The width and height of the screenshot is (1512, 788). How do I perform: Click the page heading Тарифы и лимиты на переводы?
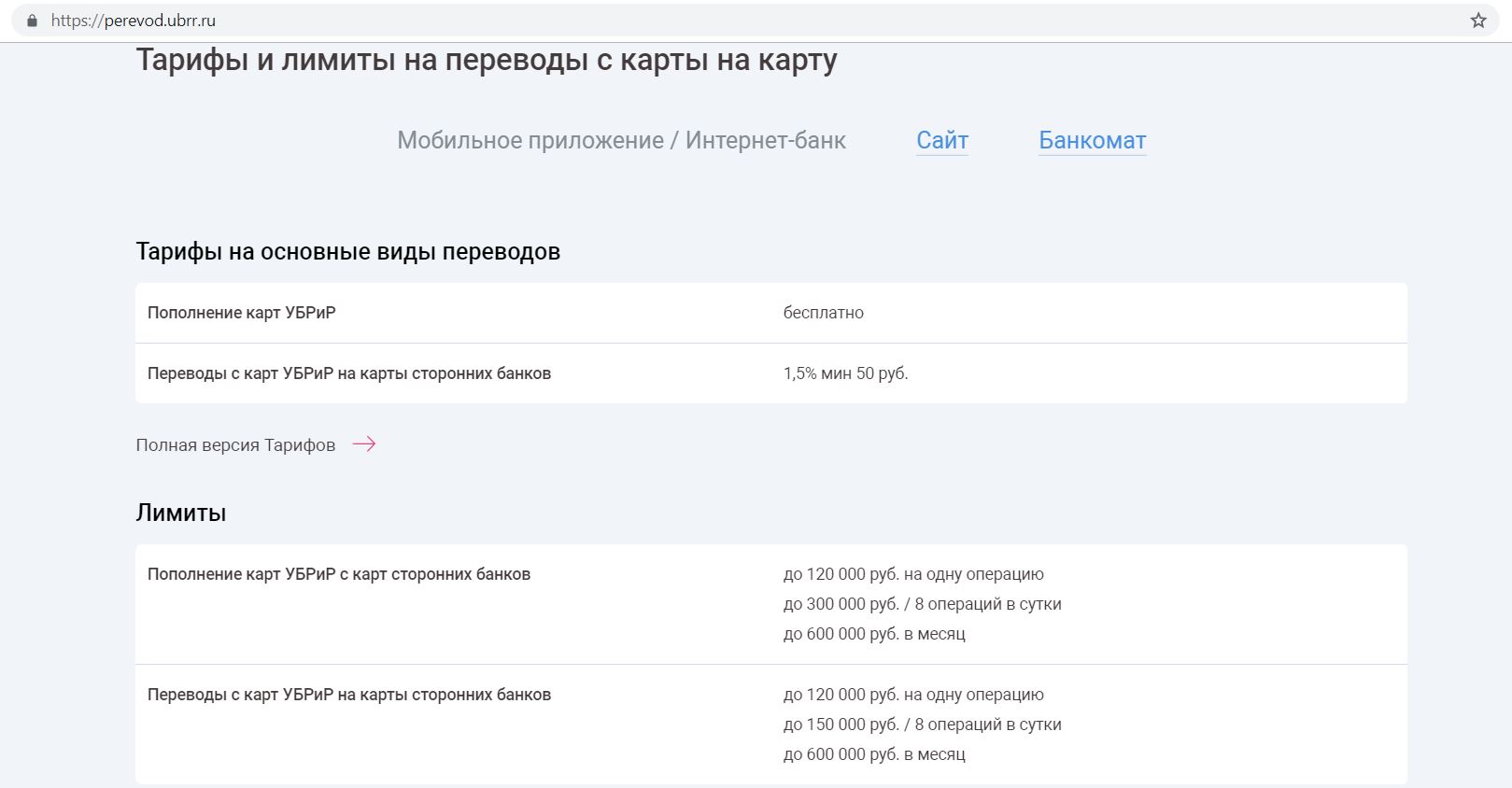click(x=487, y=60)
